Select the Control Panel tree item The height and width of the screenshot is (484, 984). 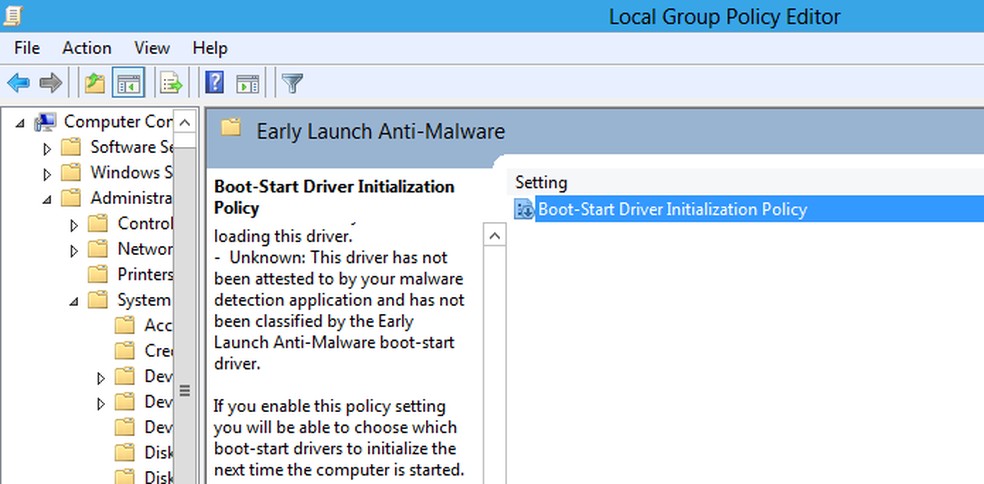(x=145, y=223)
